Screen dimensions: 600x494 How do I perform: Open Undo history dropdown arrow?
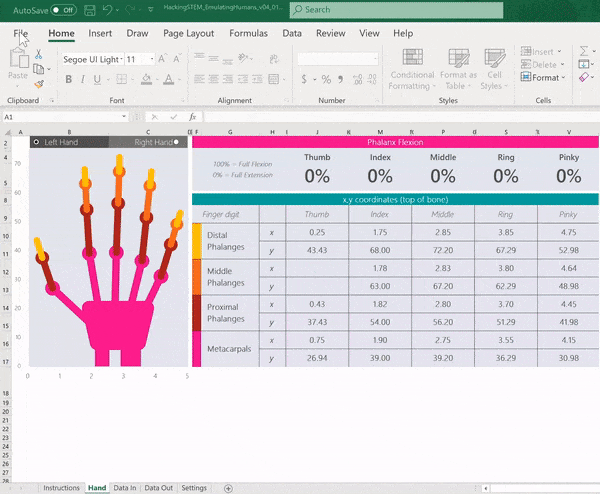117,10
